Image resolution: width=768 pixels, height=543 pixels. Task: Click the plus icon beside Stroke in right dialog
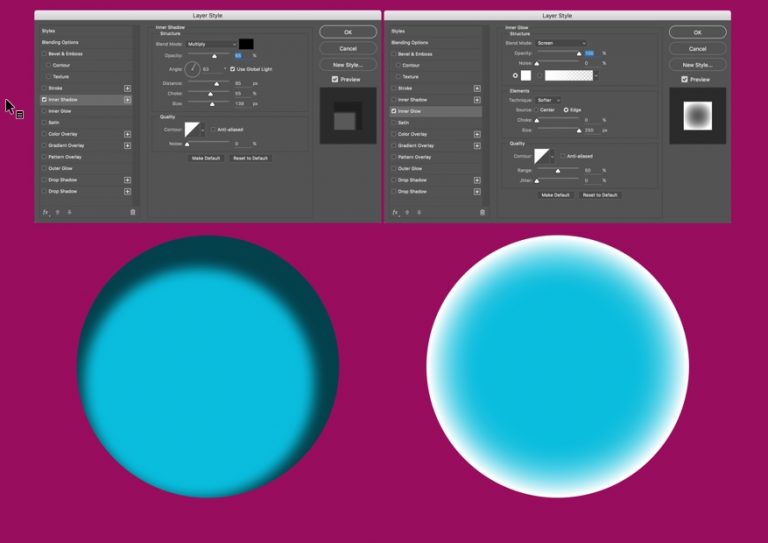click(x=477, y=89)
